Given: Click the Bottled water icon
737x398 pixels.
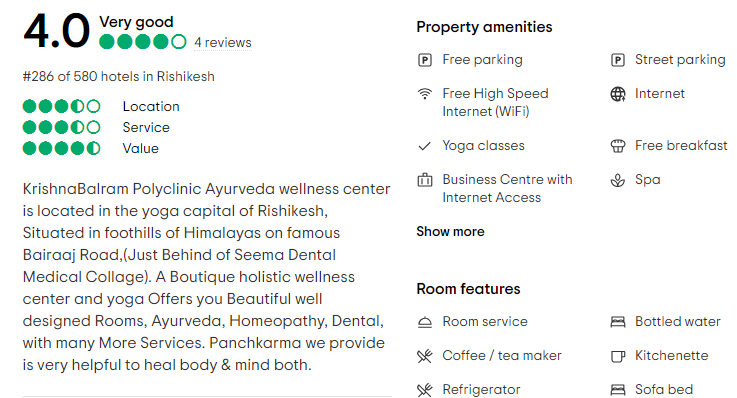Looking at the screenshot, I should coord(618,322).
